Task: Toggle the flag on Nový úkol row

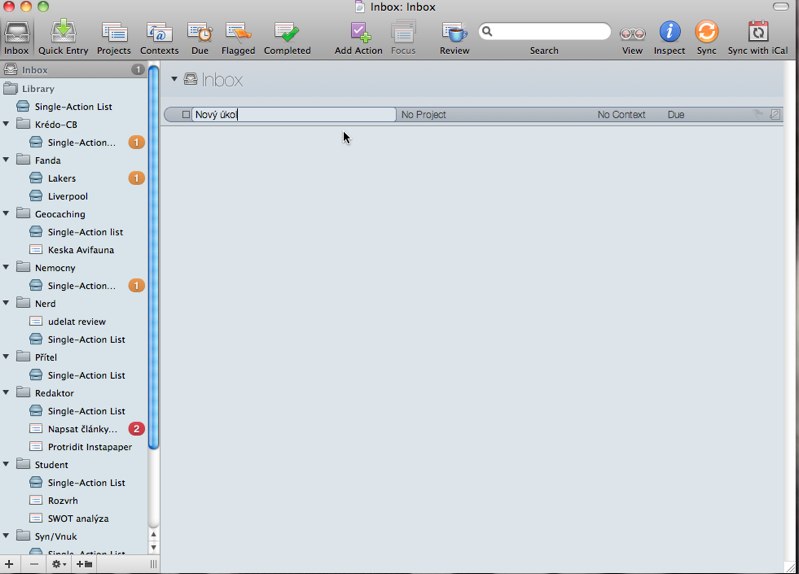Action: pyautogui.click(x=759, y=114)
